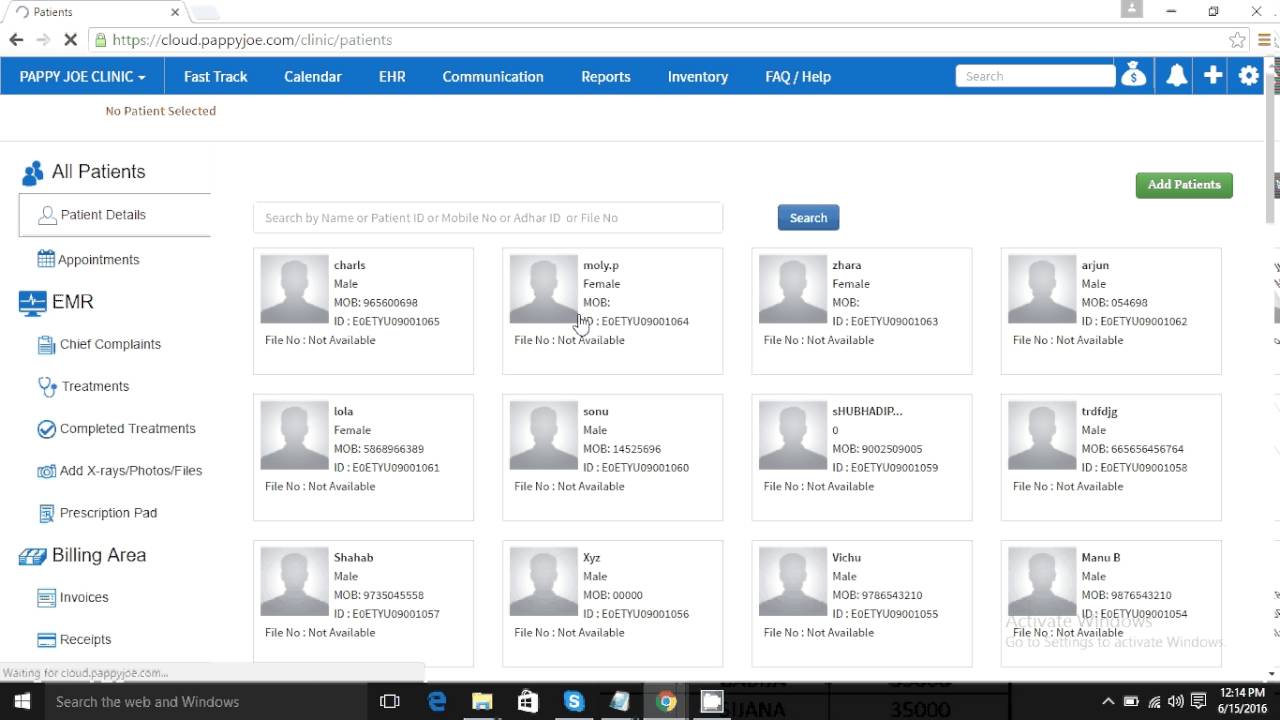This screenshot has height=720, width=1280.
Task: Click the top navbar Search box
Action: point(1035,76)
